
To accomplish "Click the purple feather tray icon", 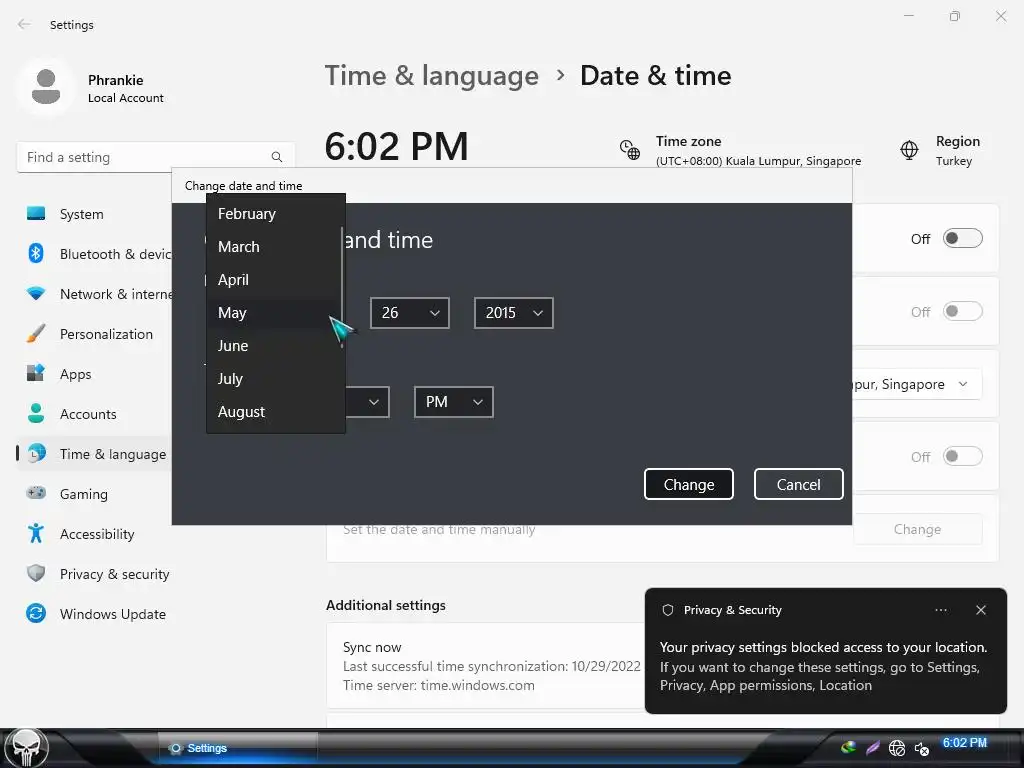I will point(872,747).
